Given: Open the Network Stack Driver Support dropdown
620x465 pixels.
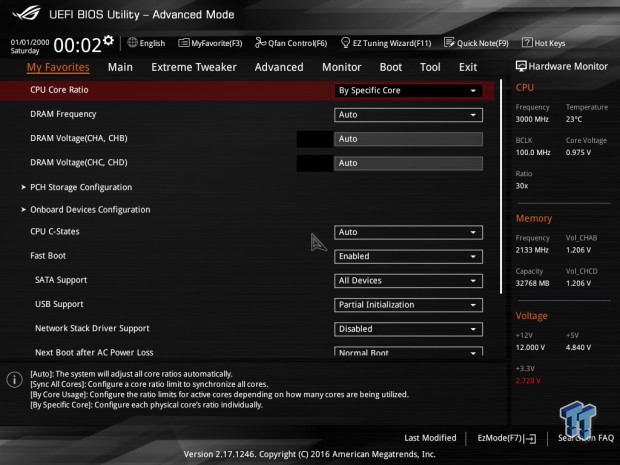Looking at the screenshot, I should tap(408, 329).
